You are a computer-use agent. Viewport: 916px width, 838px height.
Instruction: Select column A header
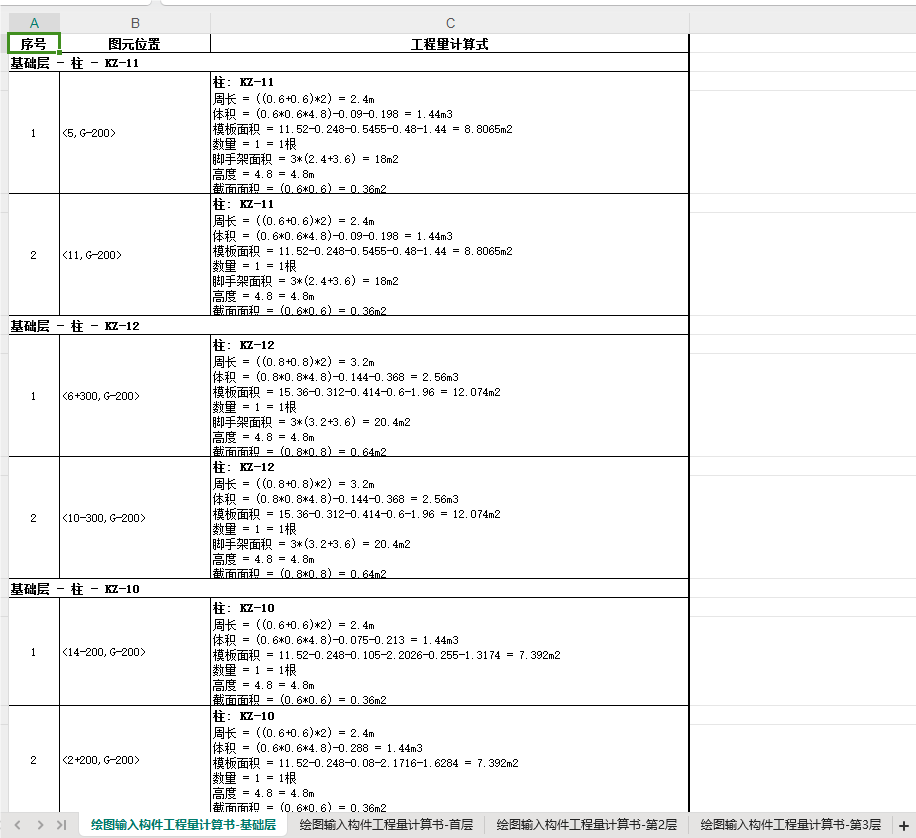tap(34, 23)
